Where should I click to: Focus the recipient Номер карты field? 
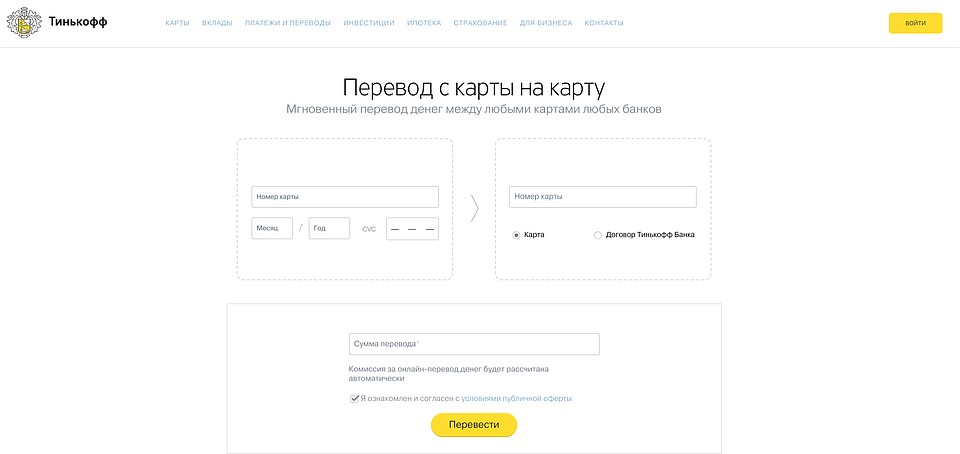point(603,197)
